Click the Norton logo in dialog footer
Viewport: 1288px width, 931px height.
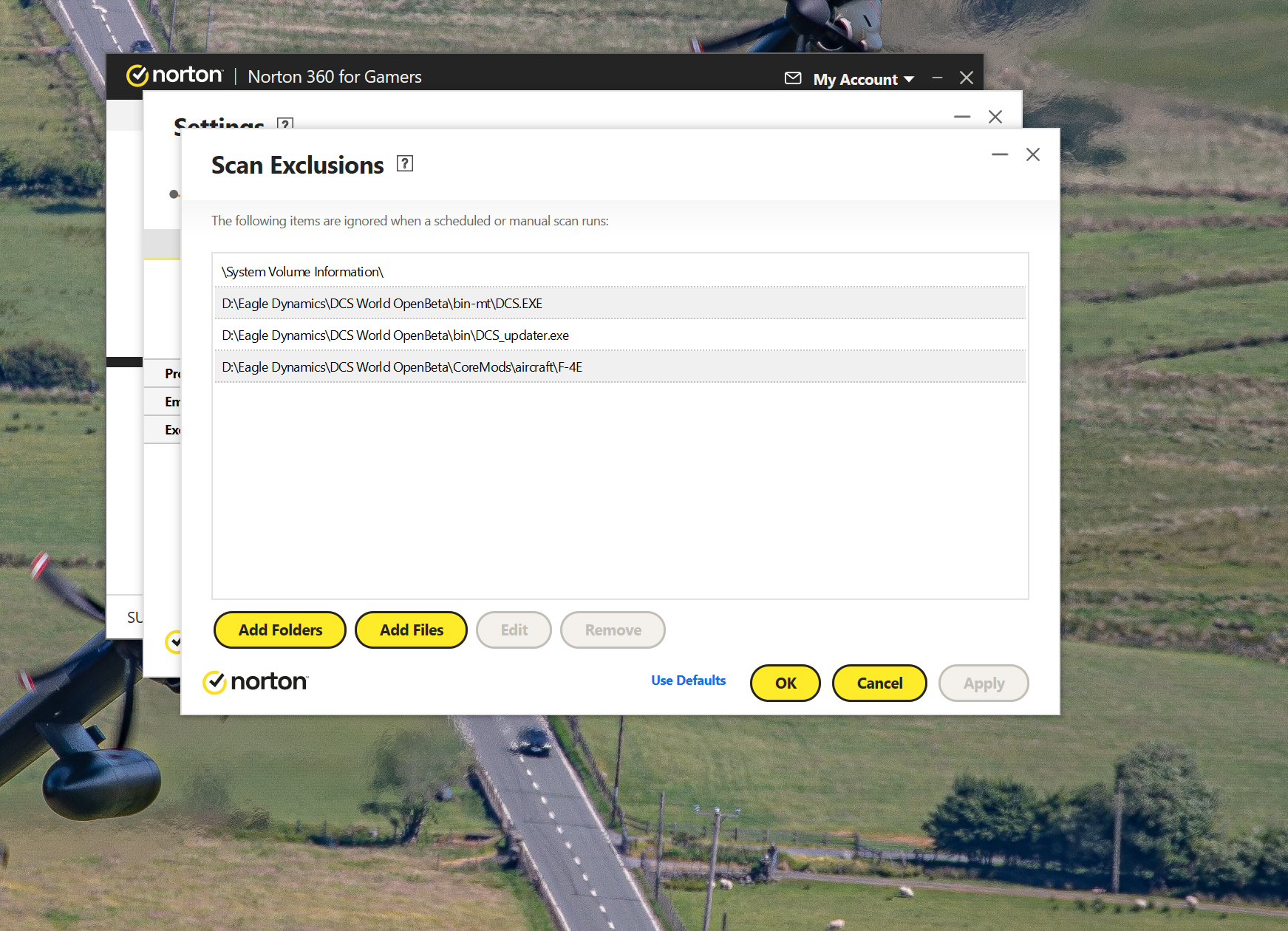click(256, 681)
